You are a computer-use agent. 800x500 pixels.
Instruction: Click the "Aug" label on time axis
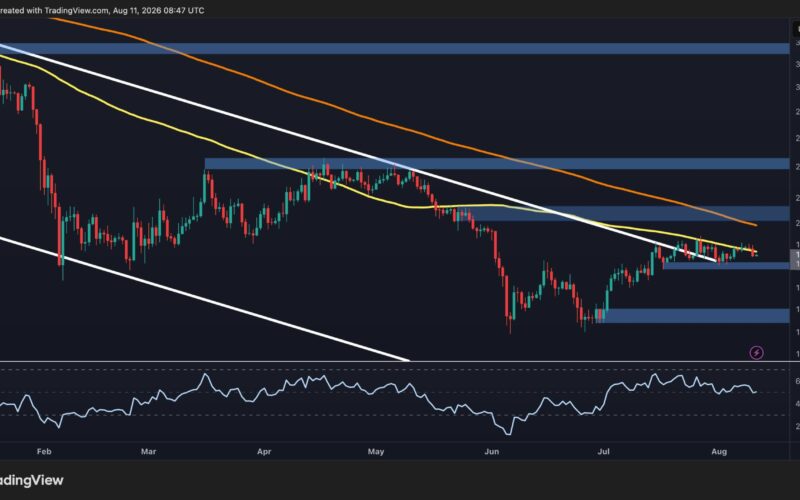pos(719,452)
